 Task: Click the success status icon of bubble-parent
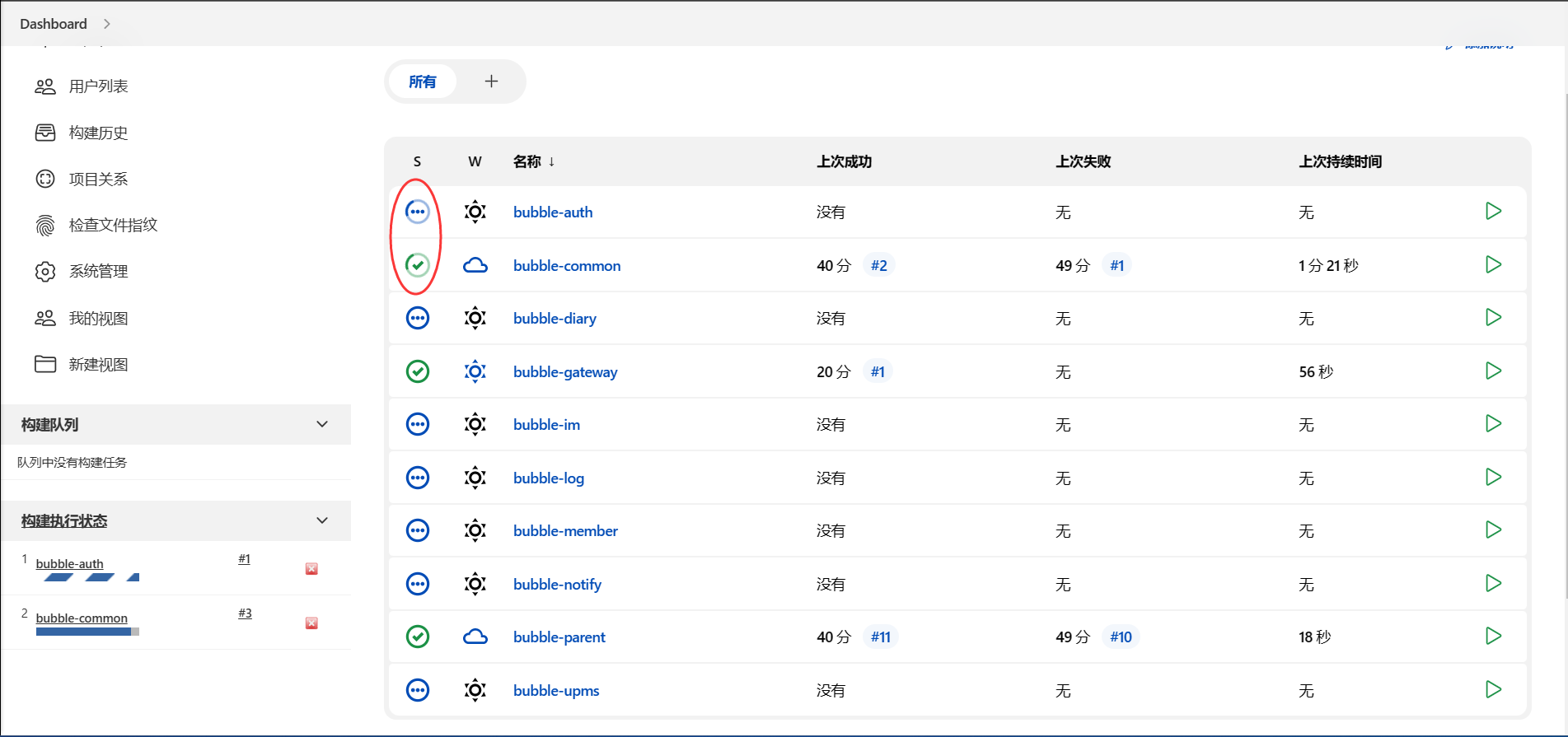click(x=418, y=637)
